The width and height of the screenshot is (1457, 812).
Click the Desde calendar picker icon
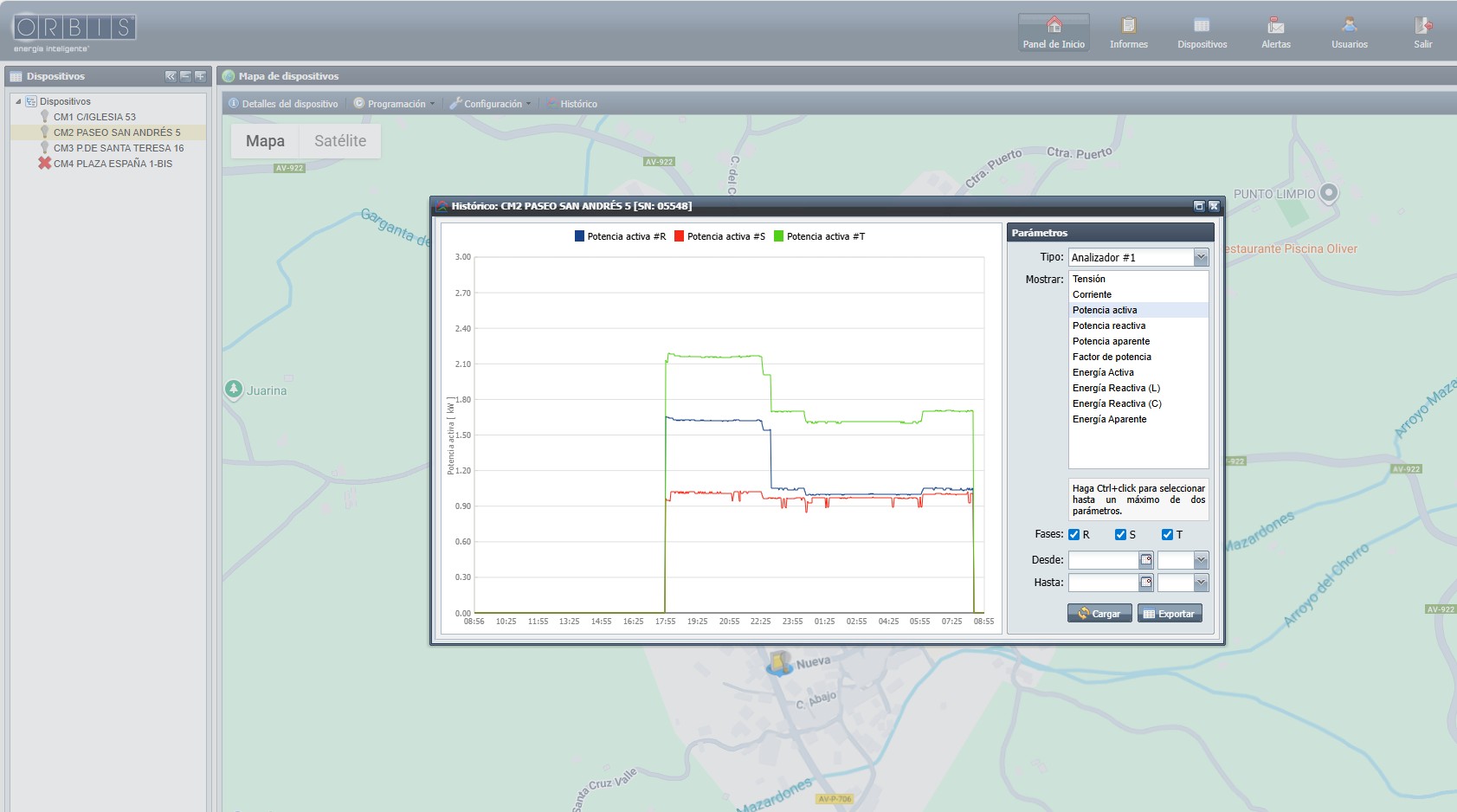pos(1146,560)
